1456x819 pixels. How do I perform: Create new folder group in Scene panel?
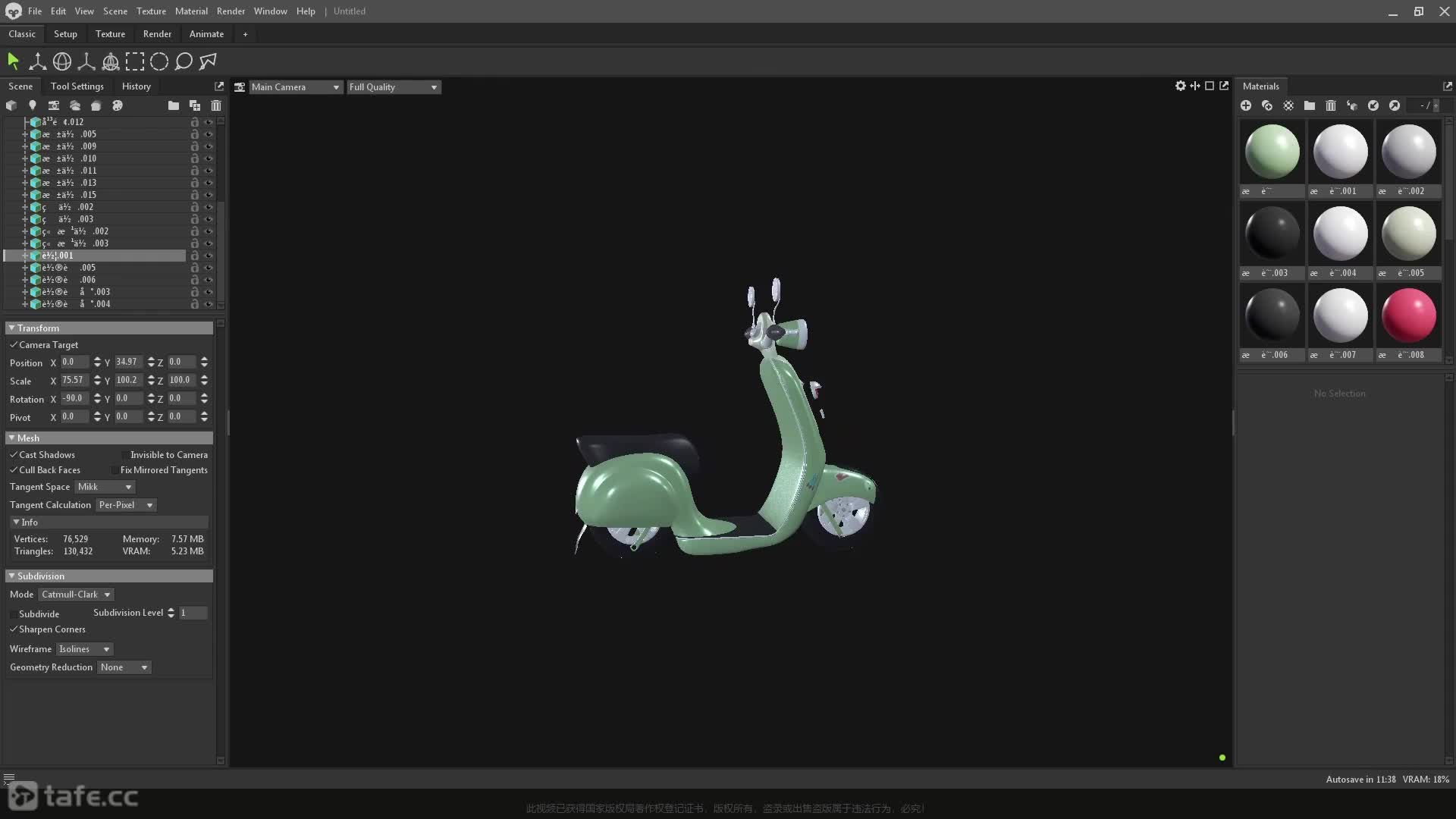(174, 105)
